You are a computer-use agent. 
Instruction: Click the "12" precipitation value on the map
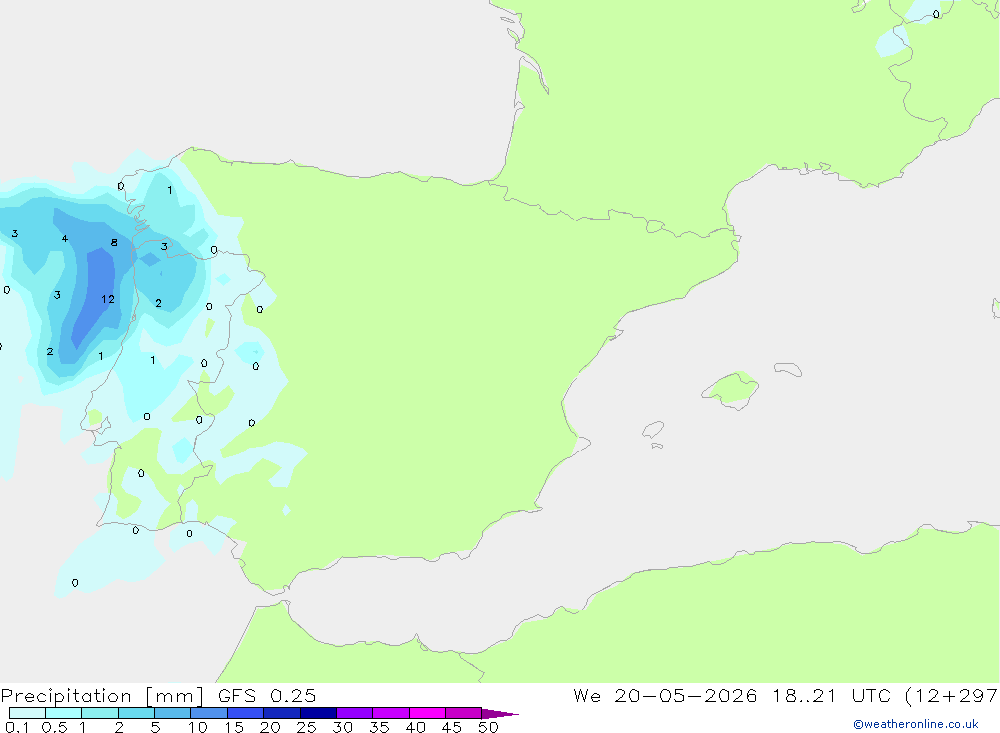[108, 299]
